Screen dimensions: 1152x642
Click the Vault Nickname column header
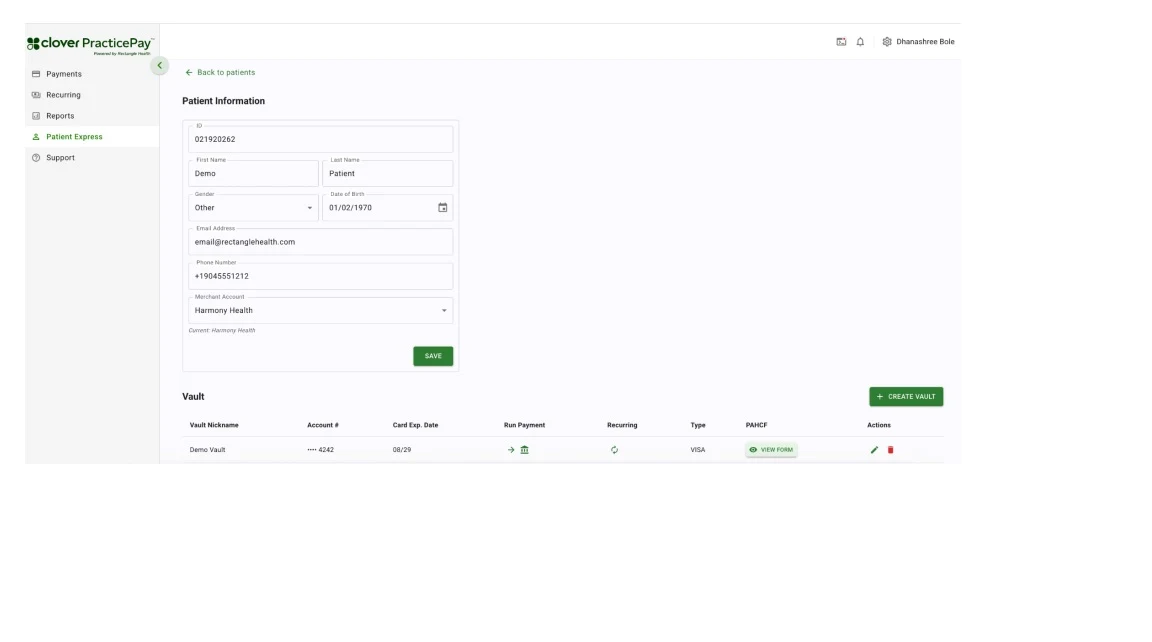click(214, 425)
